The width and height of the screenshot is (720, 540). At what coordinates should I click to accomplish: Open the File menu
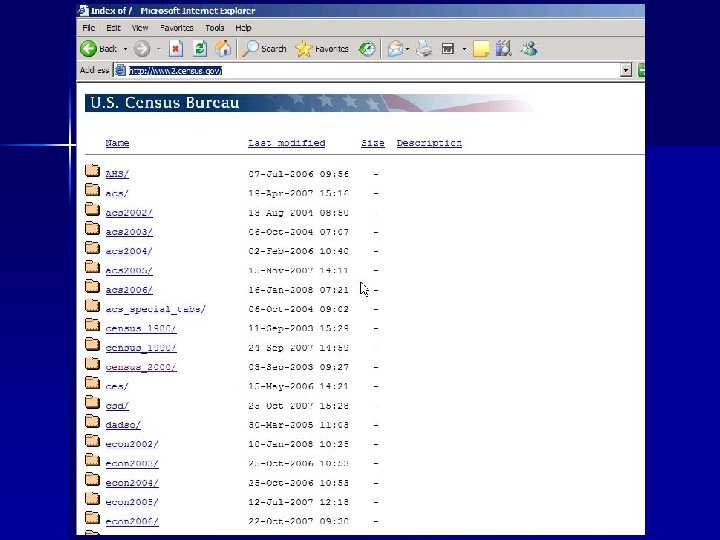pyautogui.click(x=89, y=28)
